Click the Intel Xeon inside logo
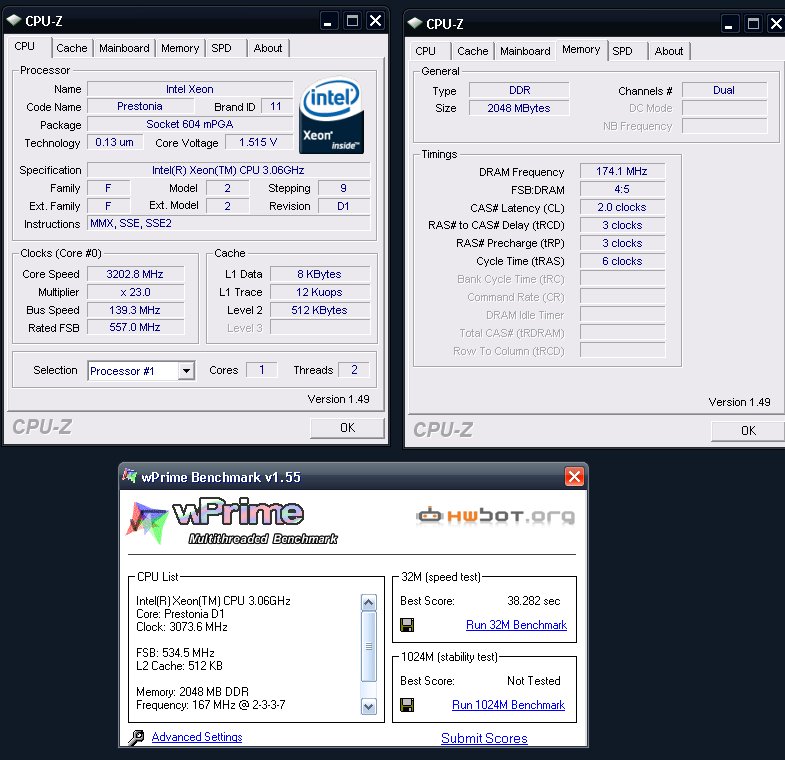Viewport: 785px width, 760px height. pos(331,116)
